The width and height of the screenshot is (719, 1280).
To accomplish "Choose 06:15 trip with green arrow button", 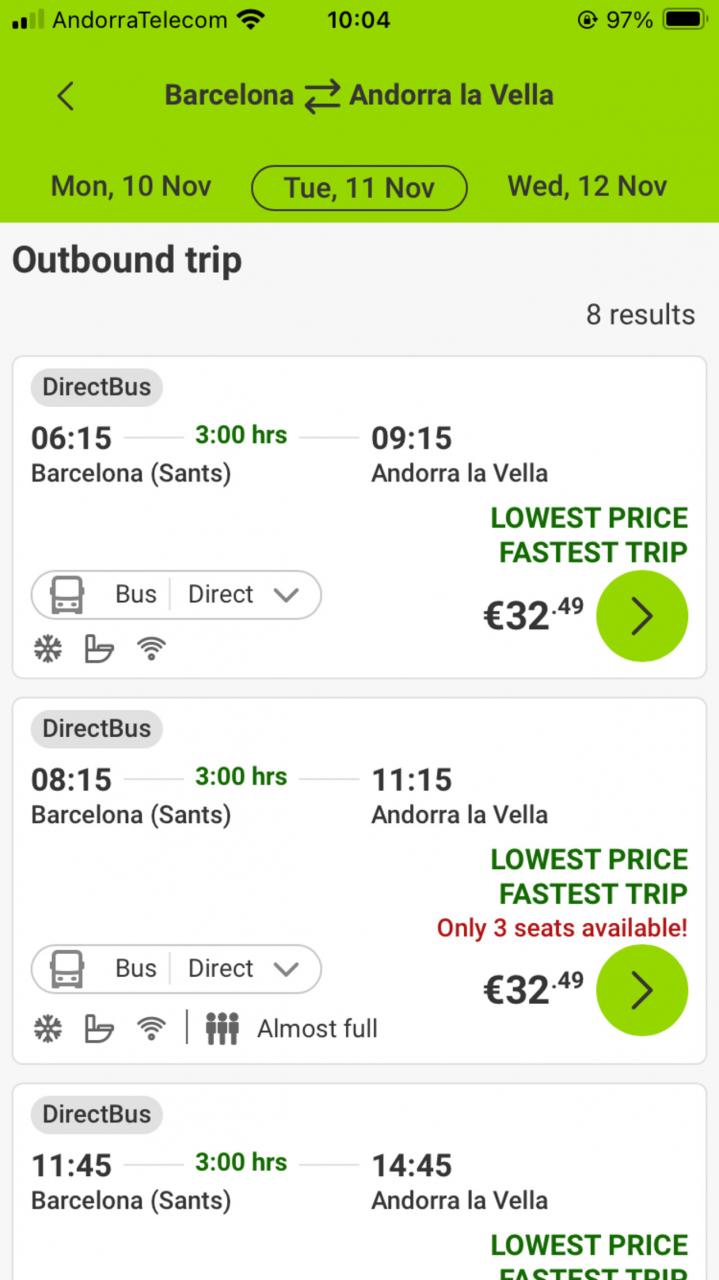I will pyautogui.click(x=641, y=617).
